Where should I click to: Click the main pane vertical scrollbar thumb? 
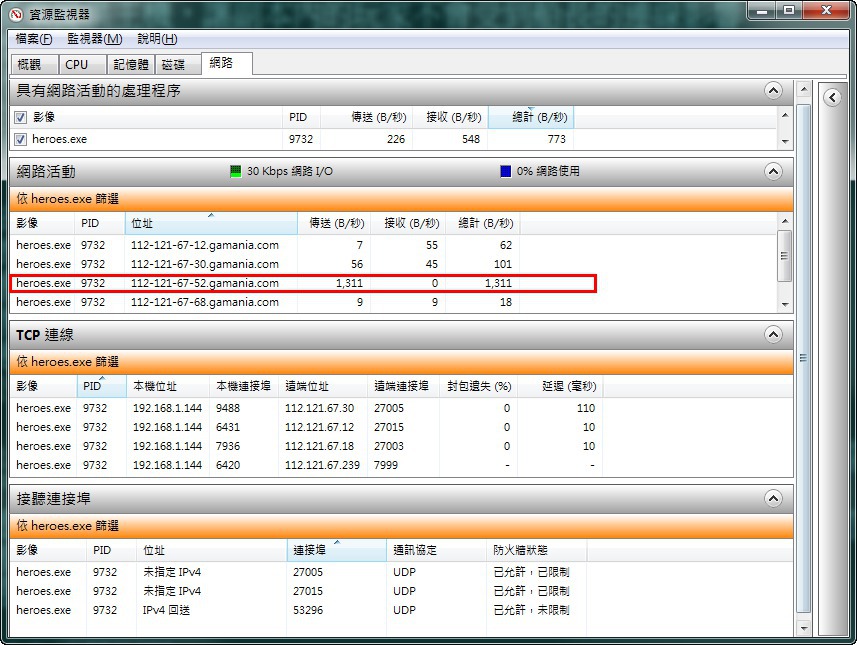tap(803, 358)
